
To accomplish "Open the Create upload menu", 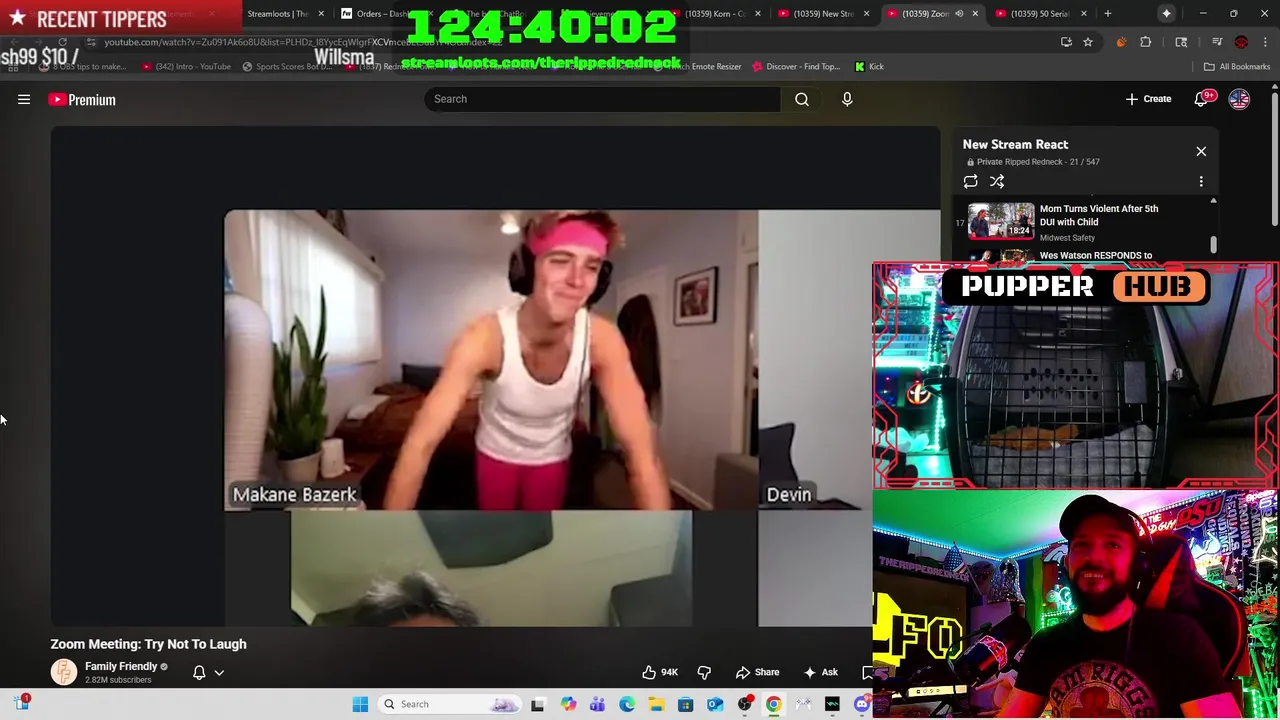I will tap(1148, 99).
